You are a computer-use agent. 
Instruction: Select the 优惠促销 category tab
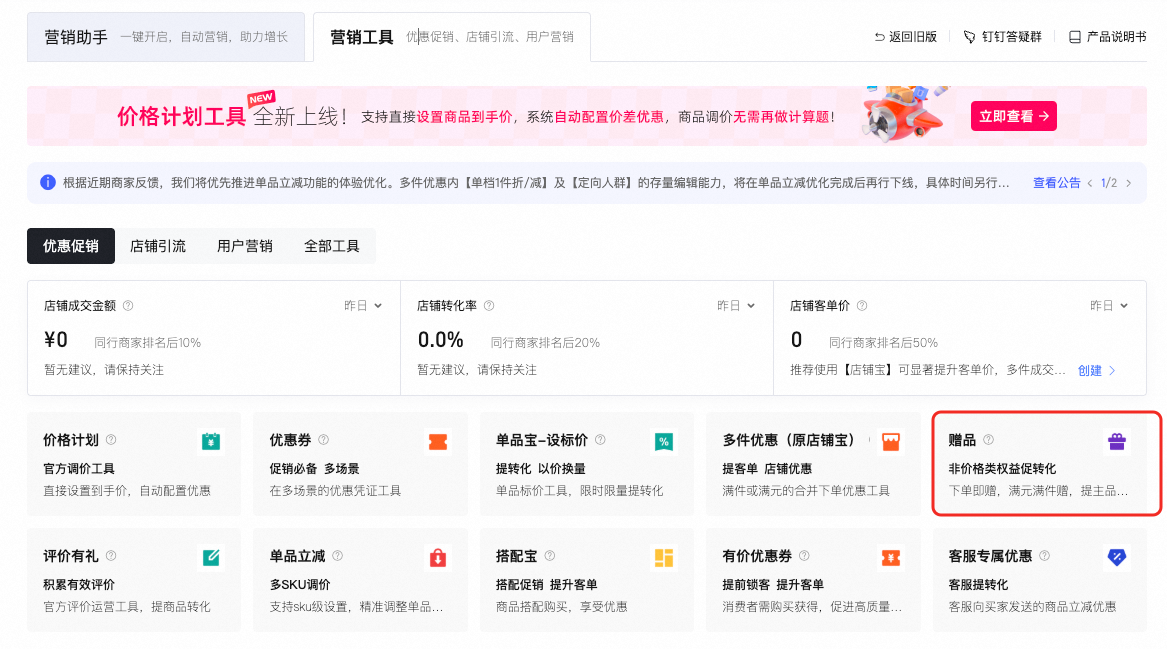click(x=71, y=246)
